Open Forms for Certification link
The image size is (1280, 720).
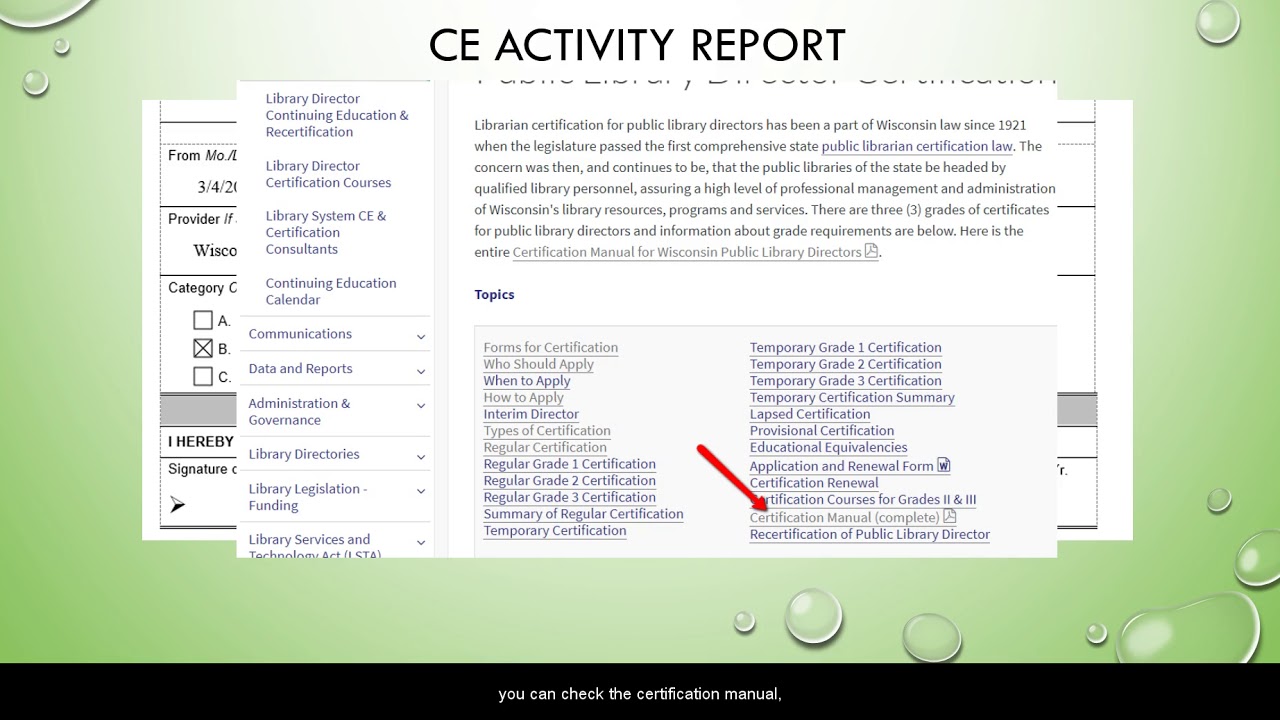coord(551,347)
